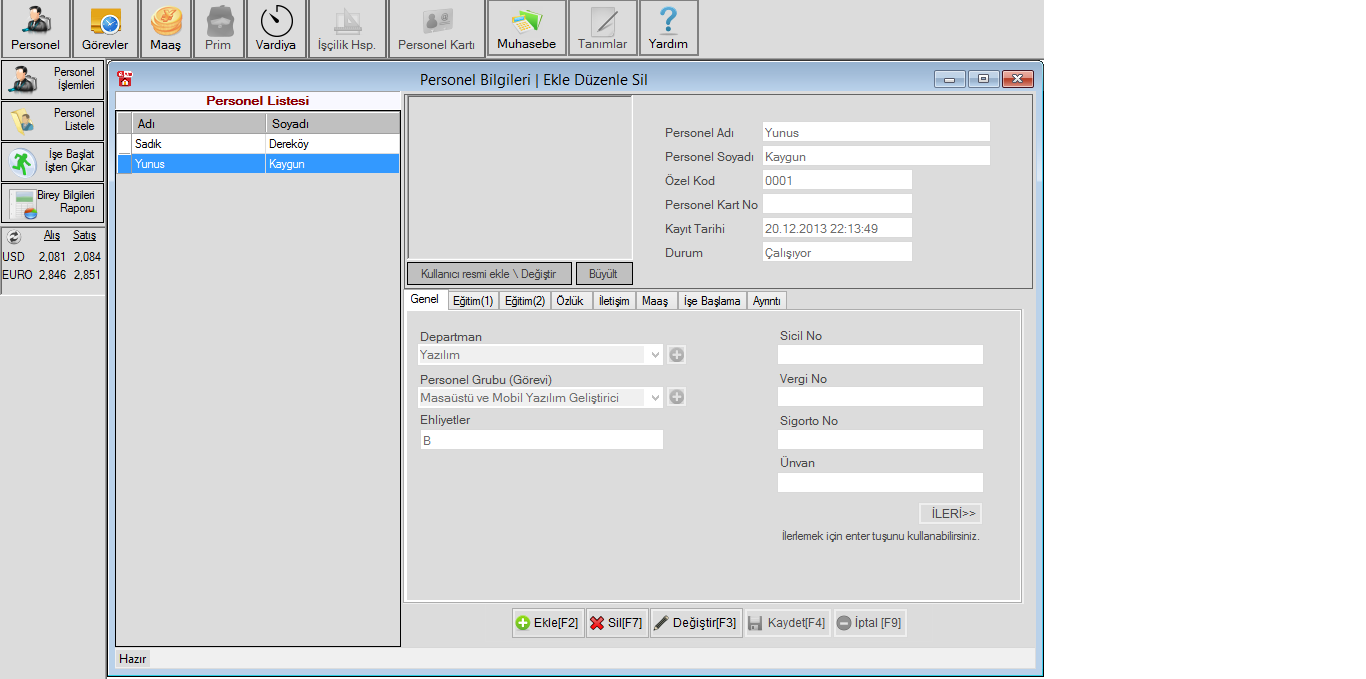
Task: Refresh the currency exchange rates
Action: [x=14, y=237]
